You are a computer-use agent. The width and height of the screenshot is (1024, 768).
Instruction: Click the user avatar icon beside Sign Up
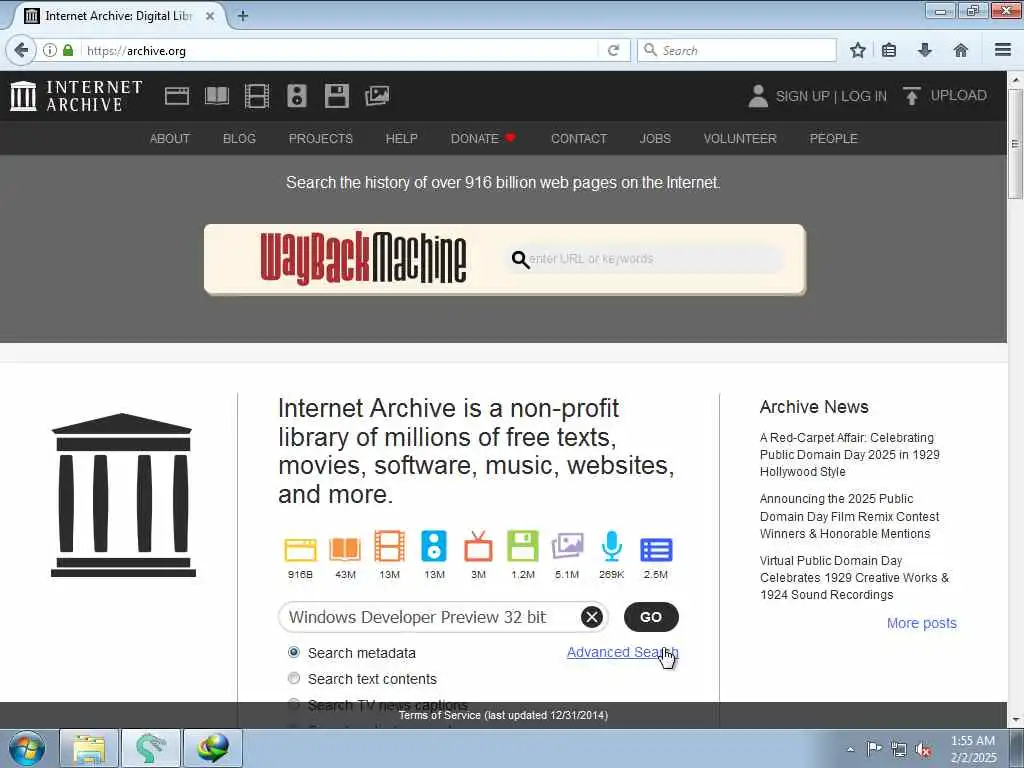[758, 96]
